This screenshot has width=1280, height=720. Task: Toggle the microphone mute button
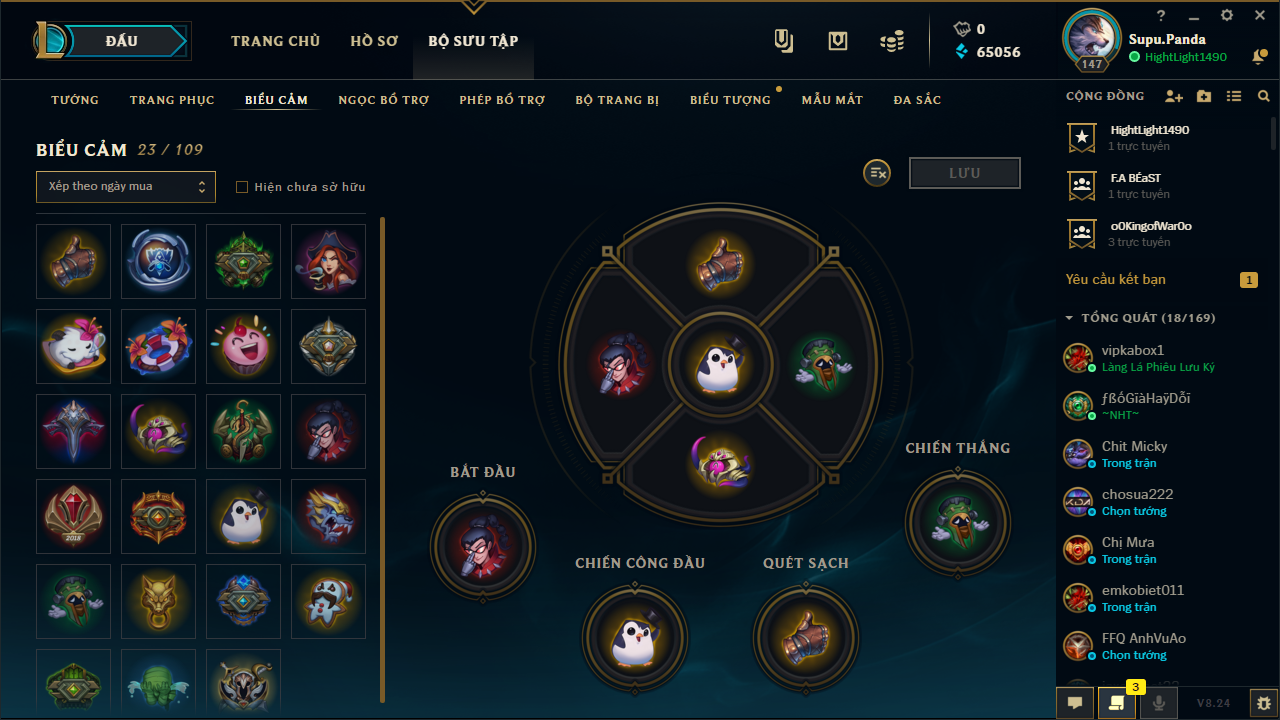click(1159, 703)
